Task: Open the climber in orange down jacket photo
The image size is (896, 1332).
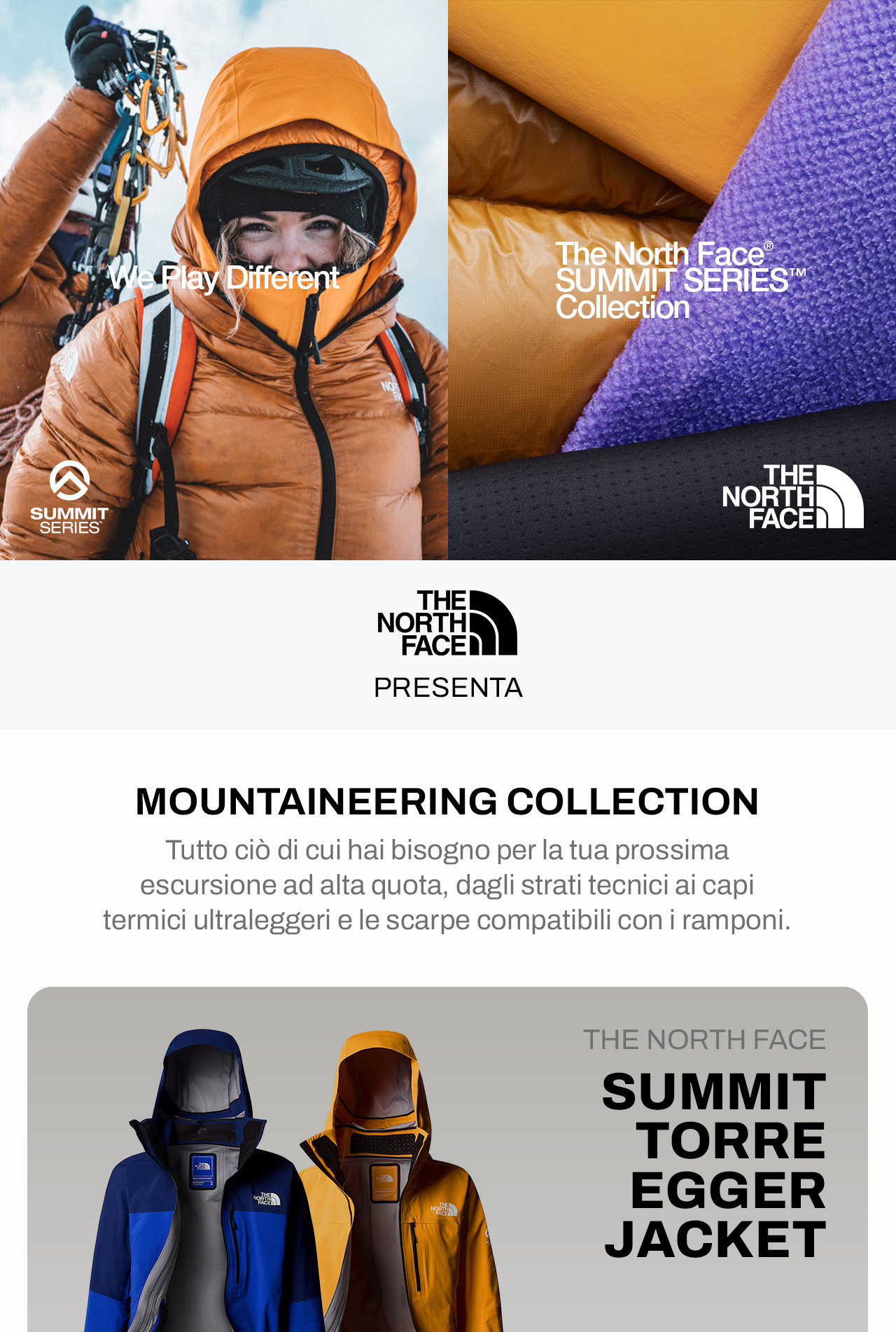Action: point(224,280)
